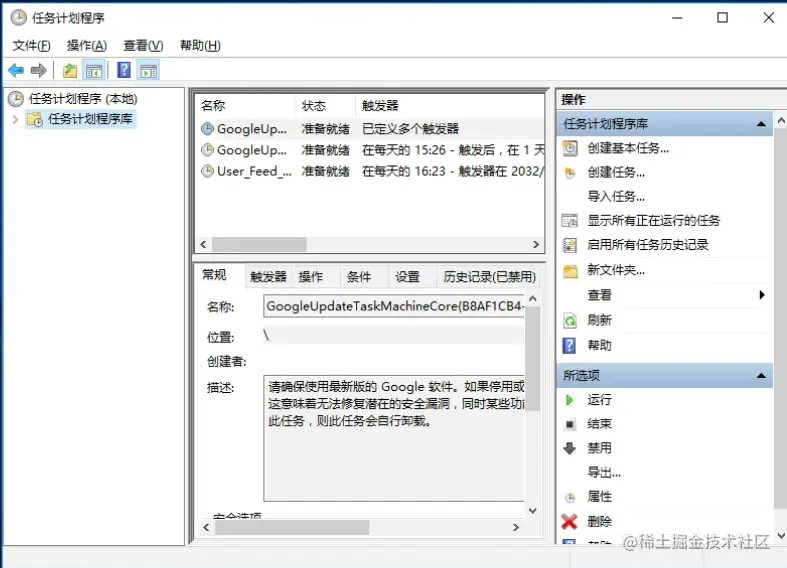
Task: Click the green 运行 play icon
Action: (569, 400)
